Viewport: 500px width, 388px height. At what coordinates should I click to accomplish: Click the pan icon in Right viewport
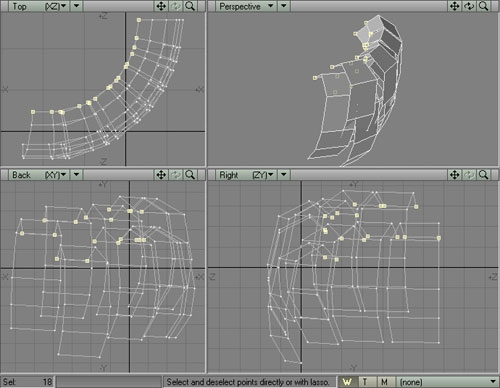[455, 175]
